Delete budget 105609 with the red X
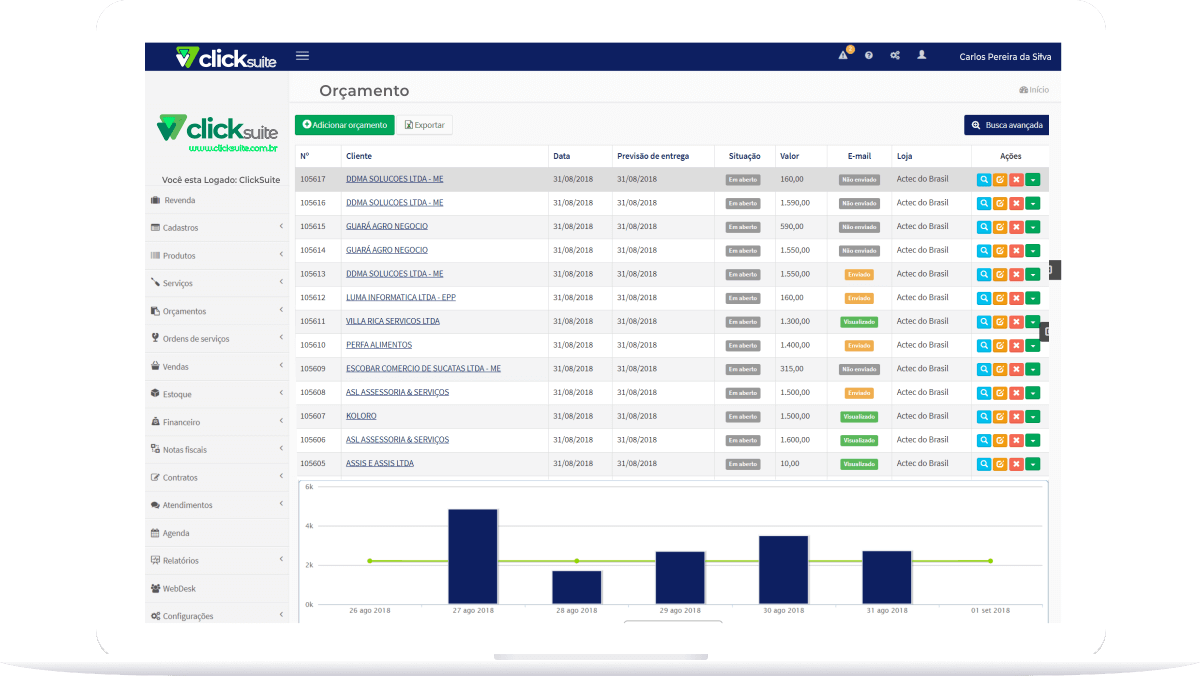 [x=1016, y=369]
